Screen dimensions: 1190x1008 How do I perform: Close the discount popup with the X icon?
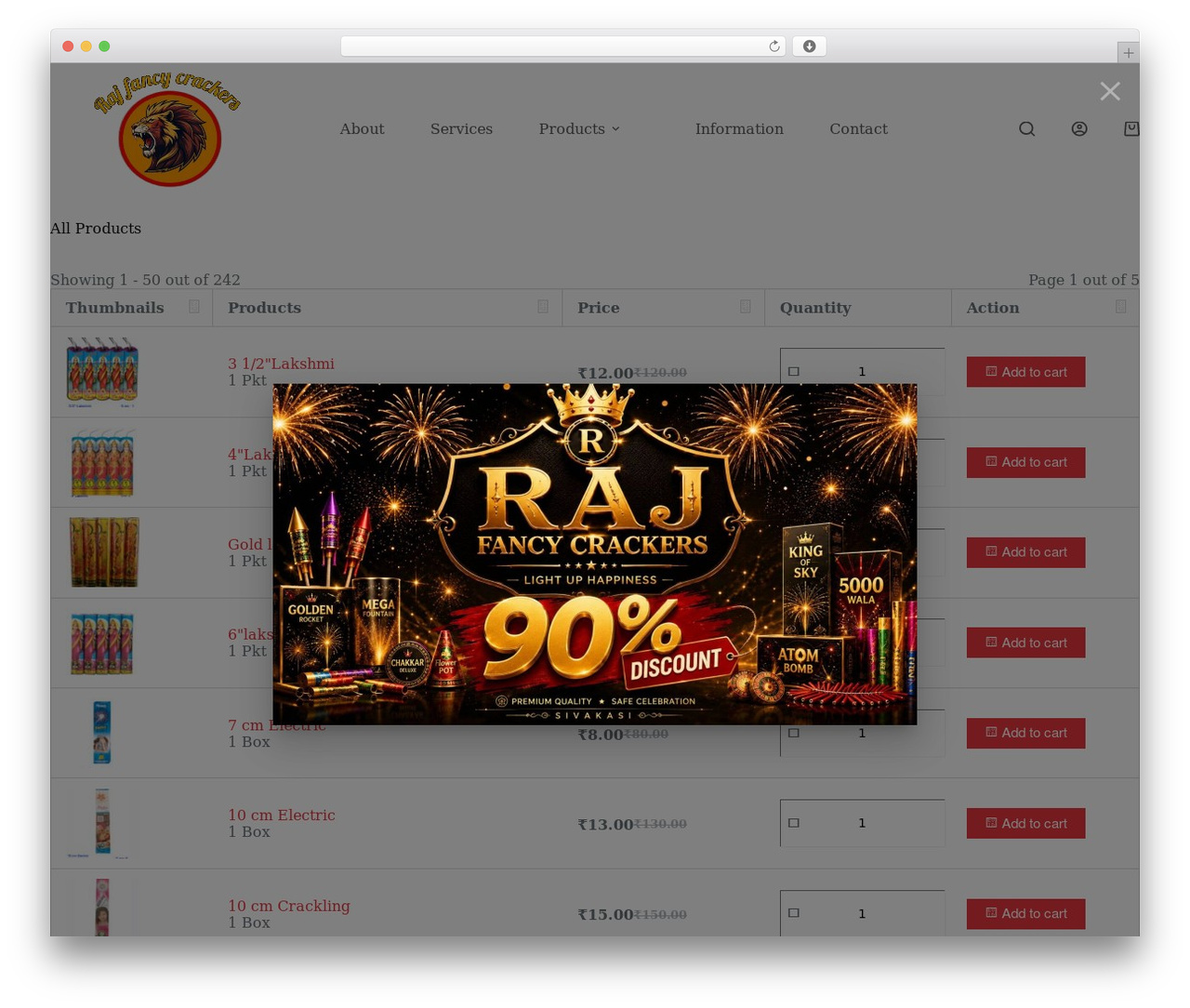tap(1109, 91)
